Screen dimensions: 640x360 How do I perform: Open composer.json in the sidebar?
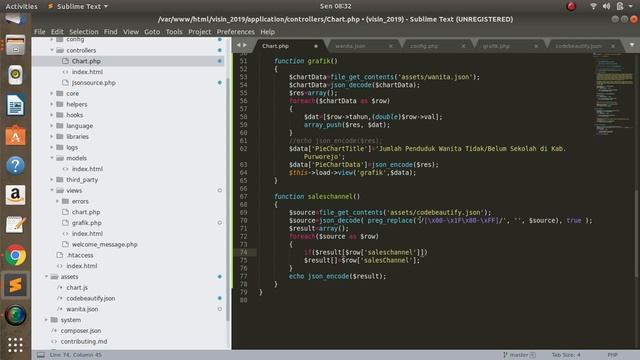[x=81, y=331]
